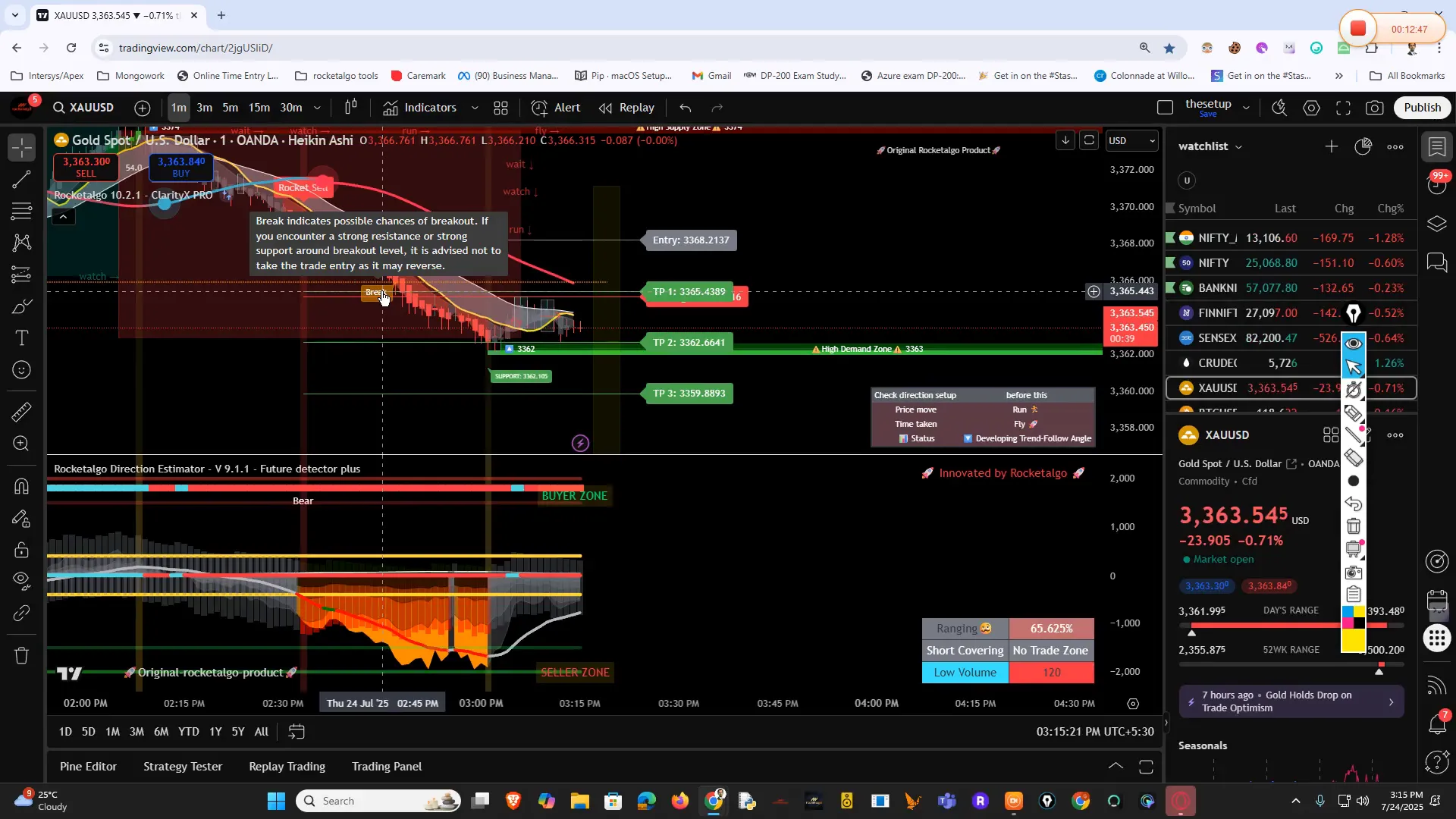Open timezone 03:15:21 PM UTC+5:30 menu
Image resolution: width=1456 pixels, height=819 pixels.
(1095, 732)
